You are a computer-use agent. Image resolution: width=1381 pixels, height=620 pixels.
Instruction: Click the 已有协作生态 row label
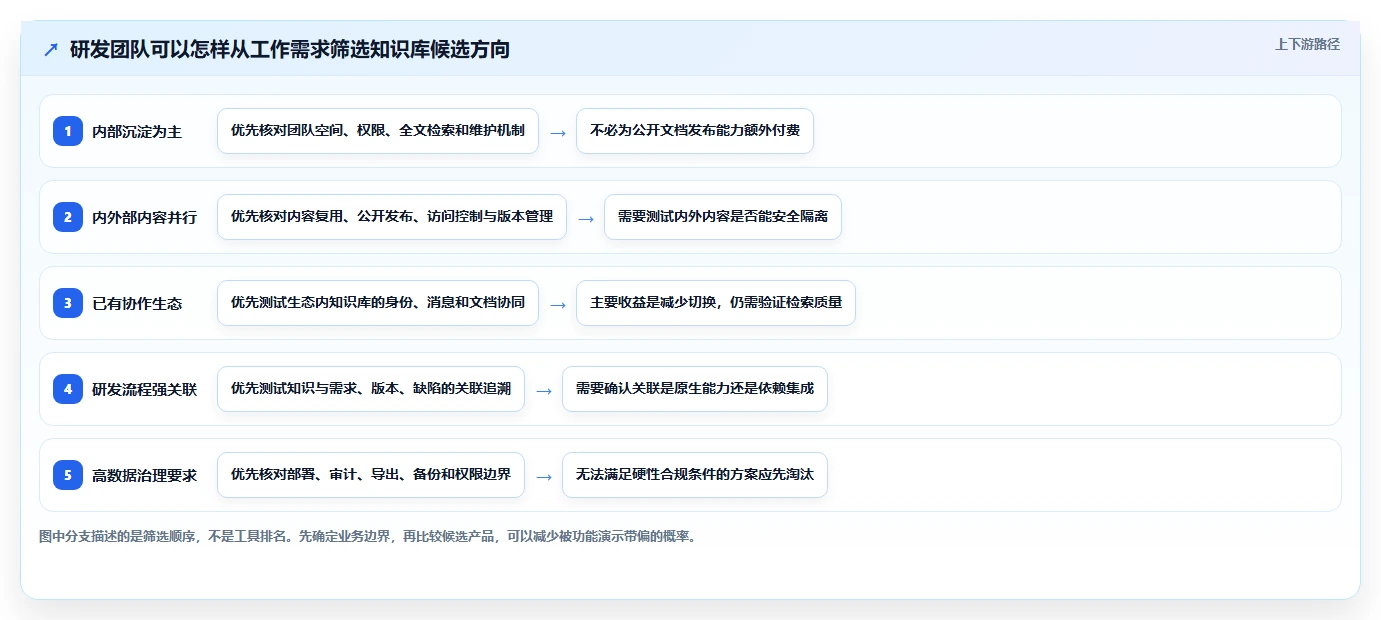point(137,303)
